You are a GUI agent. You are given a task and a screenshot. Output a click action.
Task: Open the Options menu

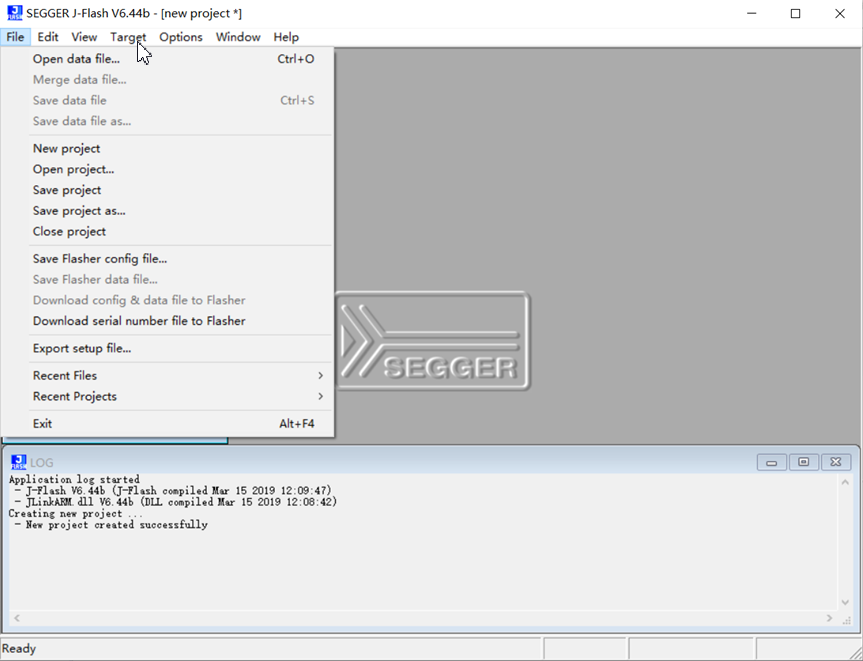coord(180,37)
